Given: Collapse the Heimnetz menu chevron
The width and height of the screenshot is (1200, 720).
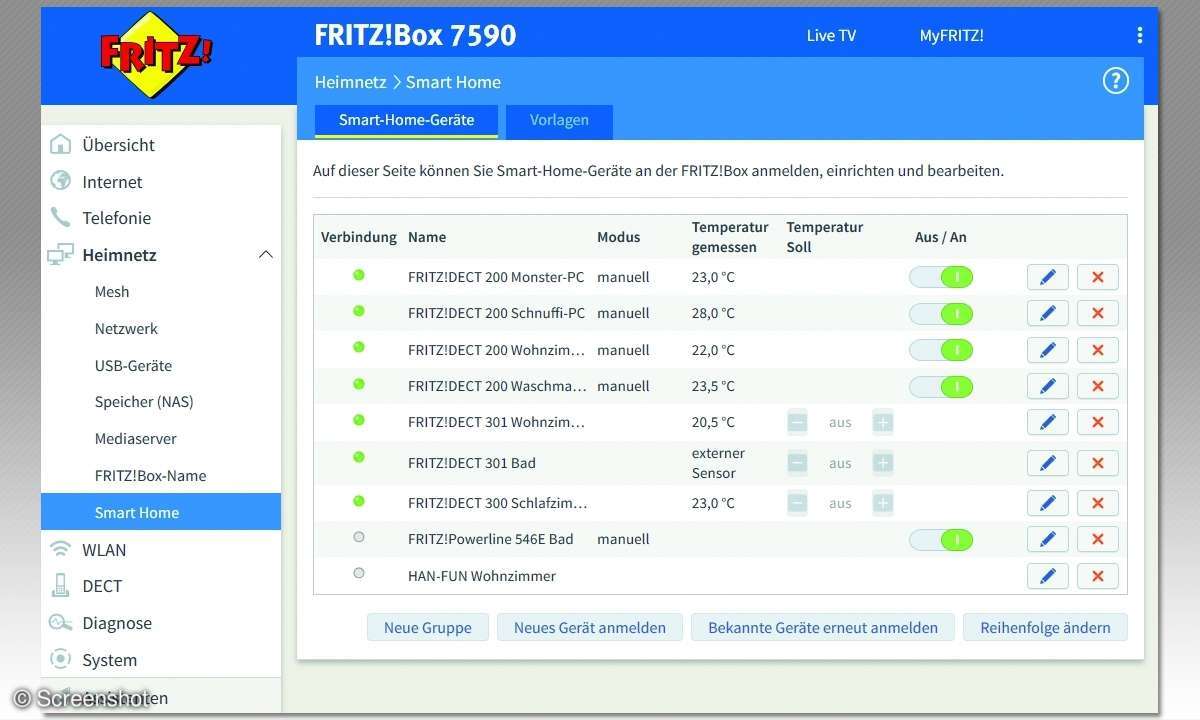Looking at the screenshot, I should 265,255.
